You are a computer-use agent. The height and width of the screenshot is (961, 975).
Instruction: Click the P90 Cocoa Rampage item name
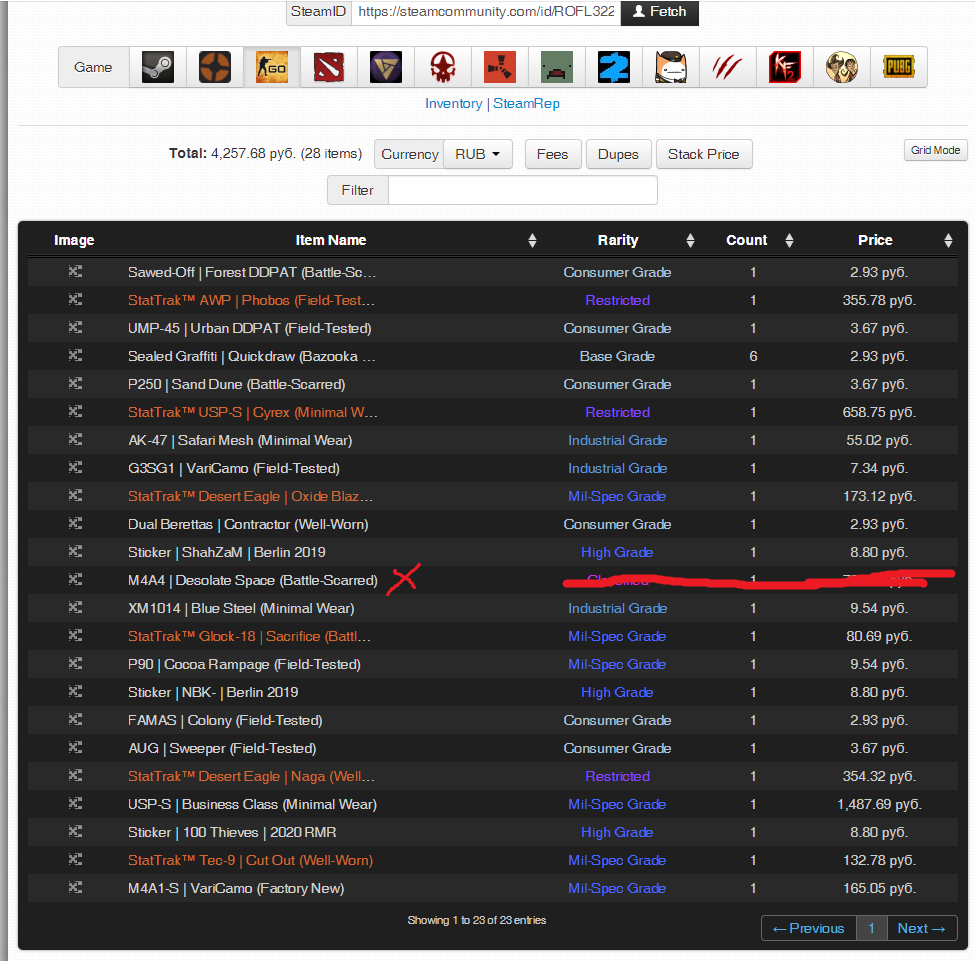pyautogui.click(x=244, y=664)
